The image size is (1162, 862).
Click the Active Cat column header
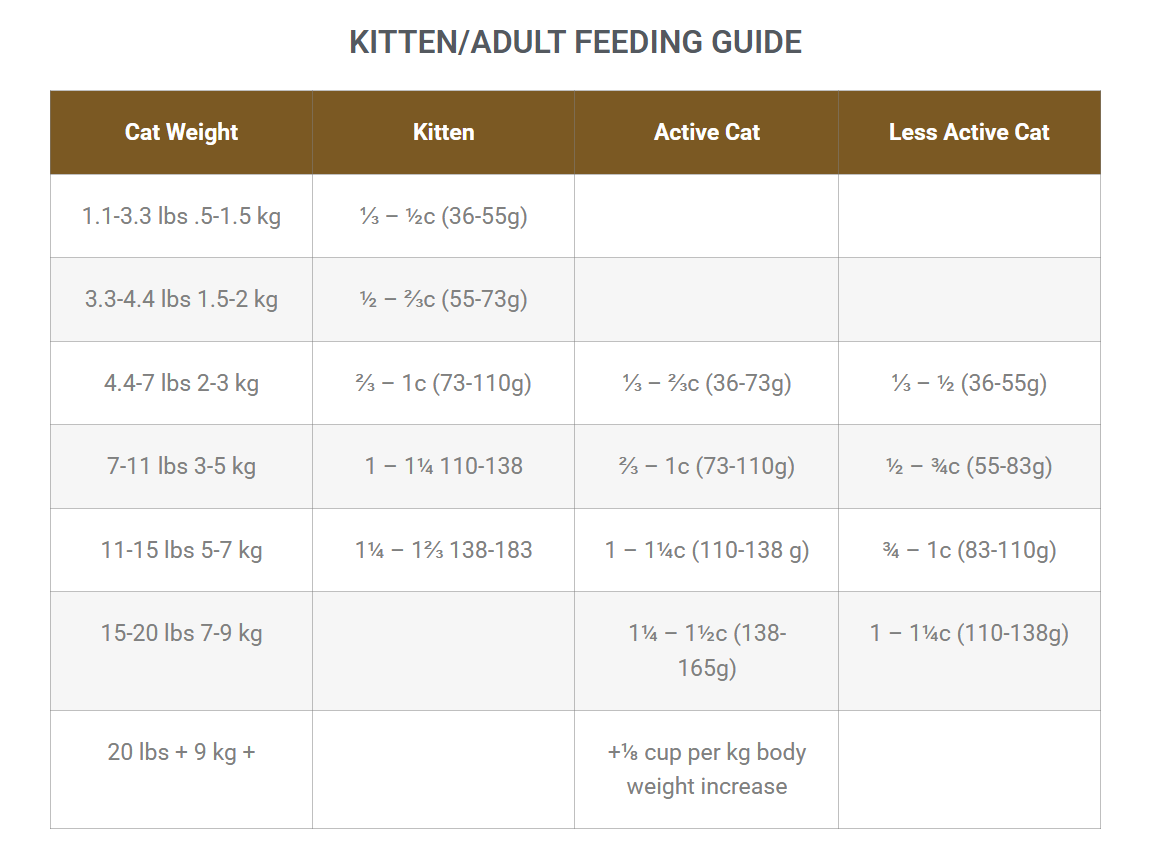pos(706,132)
